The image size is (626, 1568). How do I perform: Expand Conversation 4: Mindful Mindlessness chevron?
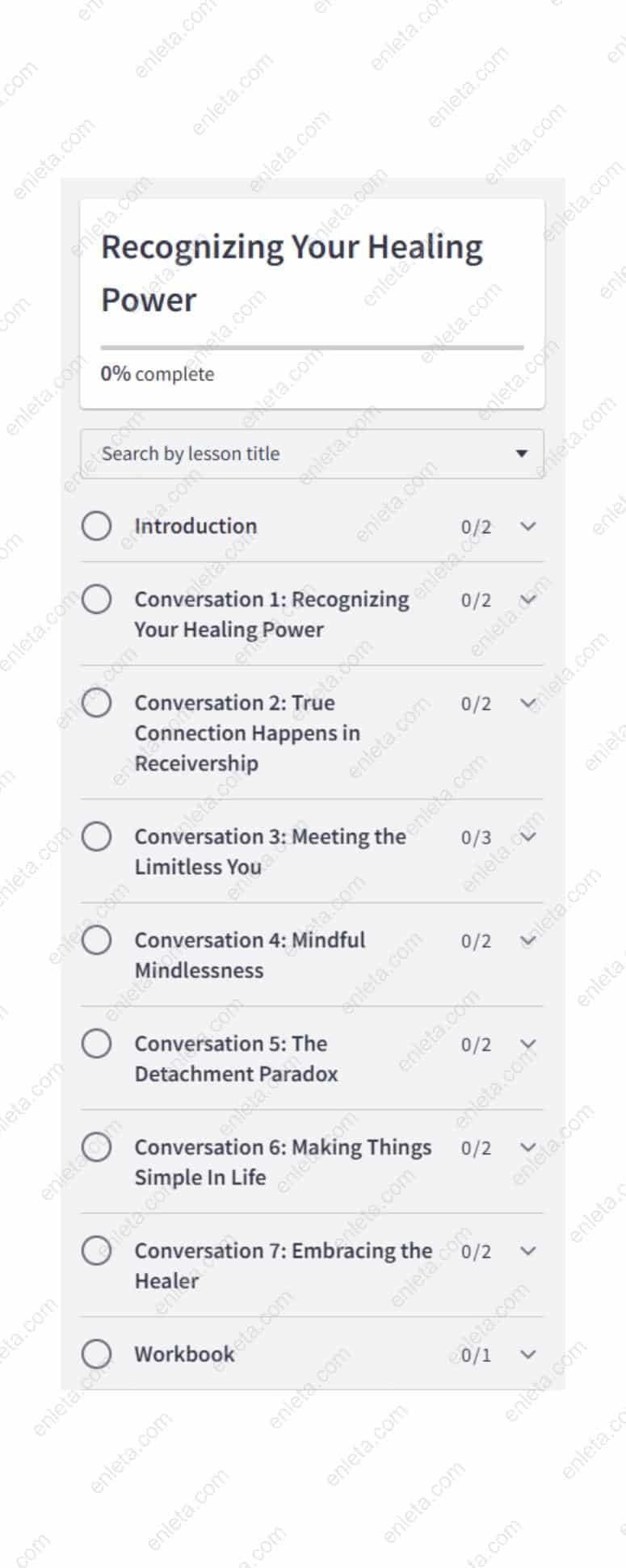528,940
